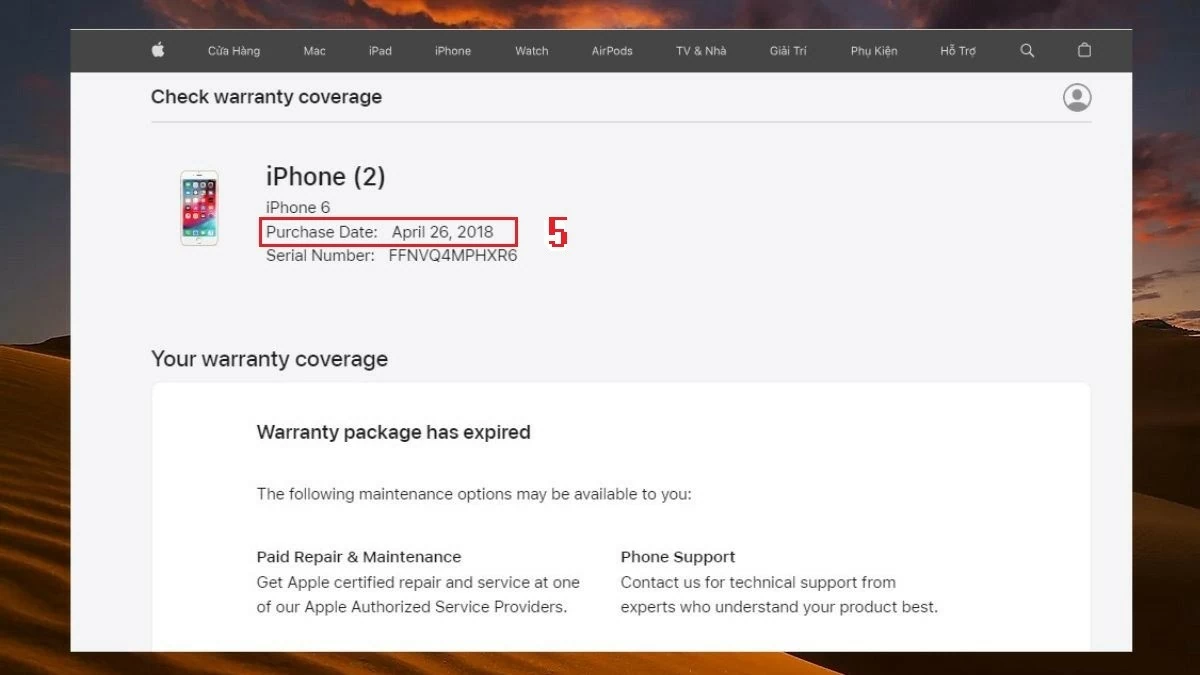Click the Apple logo in navigation bar
Viewport: 1200px width, 675px height.
[157, 50]
